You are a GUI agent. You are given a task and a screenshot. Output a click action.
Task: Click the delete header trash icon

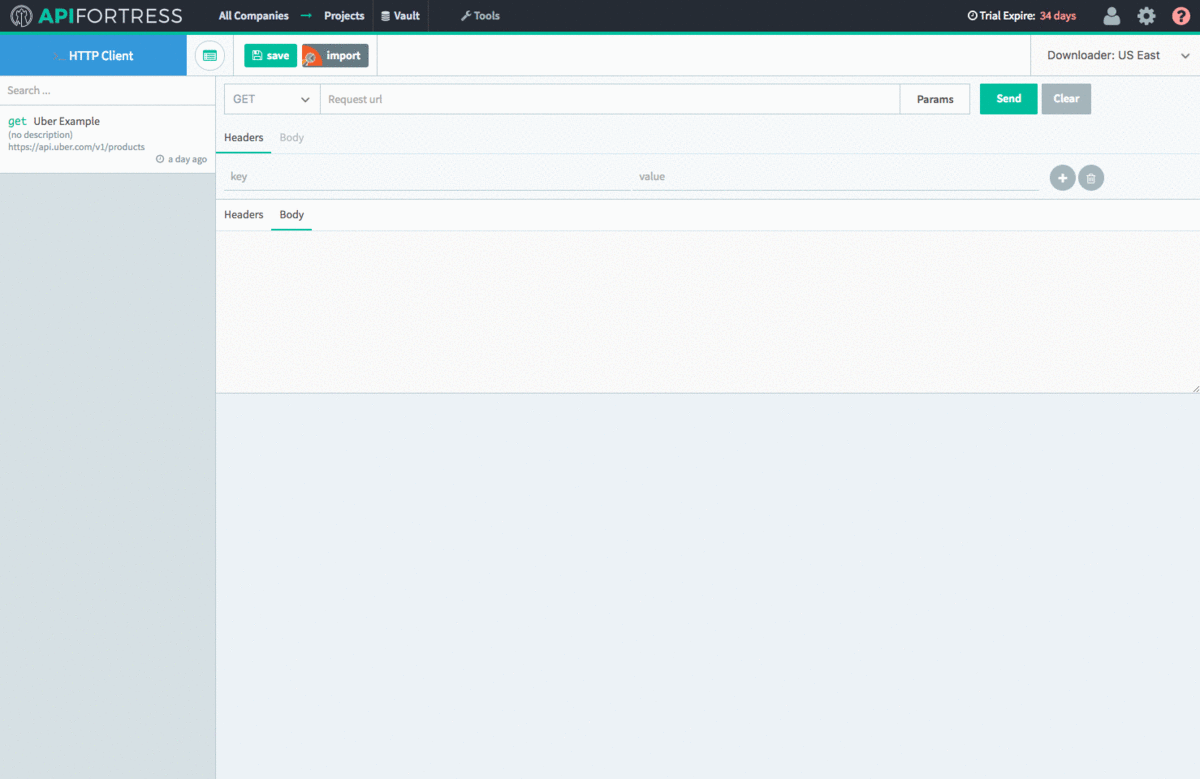tap(1091, 178)
